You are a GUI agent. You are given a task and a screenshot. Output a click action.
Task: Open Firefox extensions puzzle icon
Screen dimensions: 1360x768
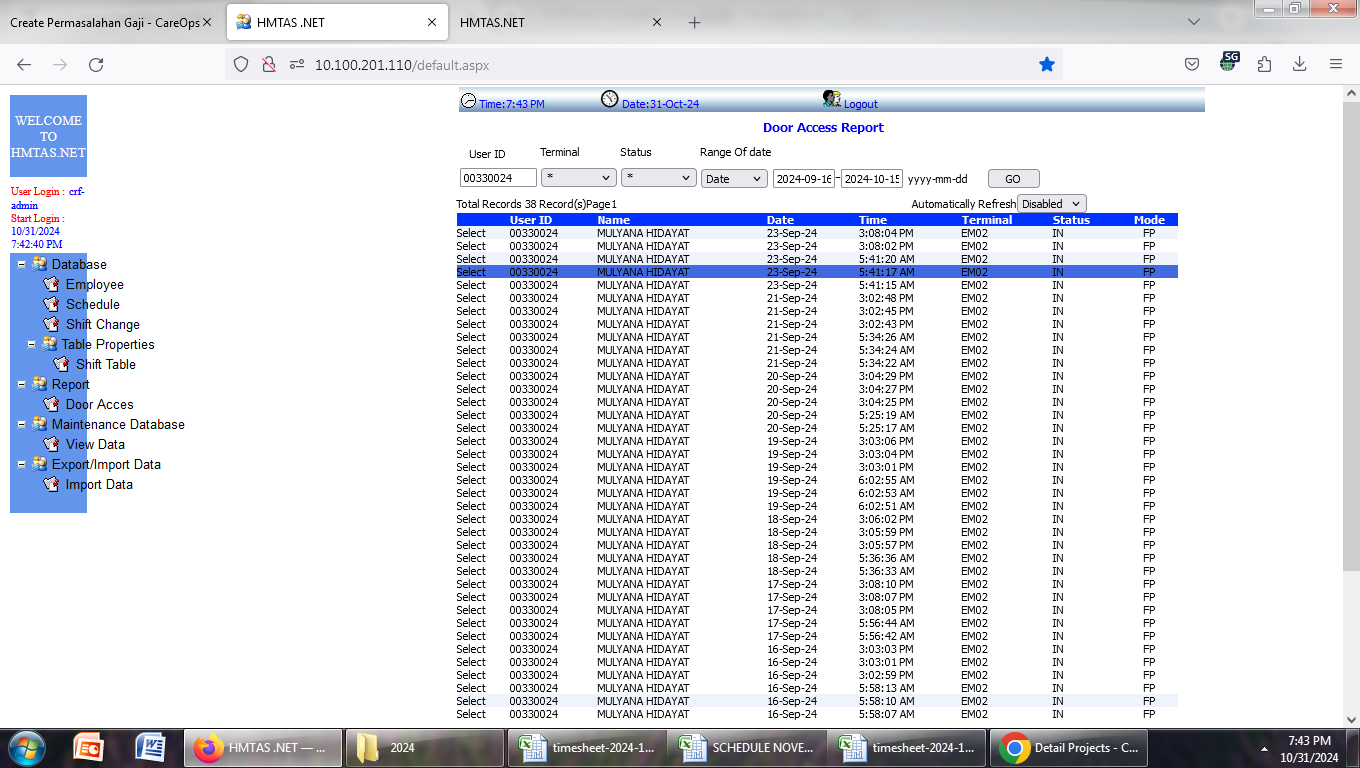point(1264,64)
